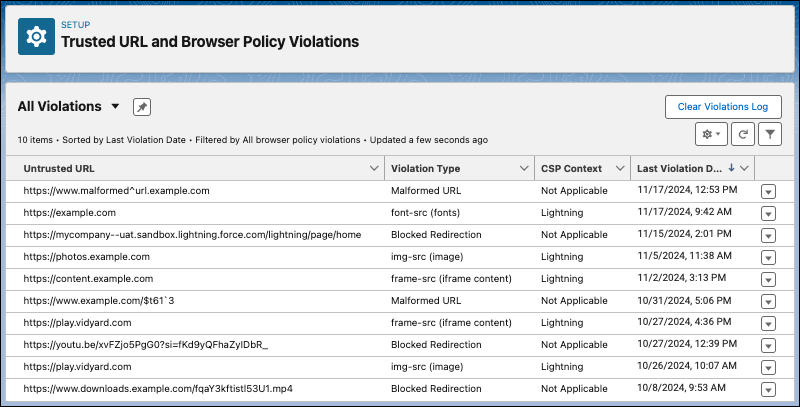This screenshot has width=800, height=407.
Task: Sort by the Untrusted URL column header
Action: point(60,168)
